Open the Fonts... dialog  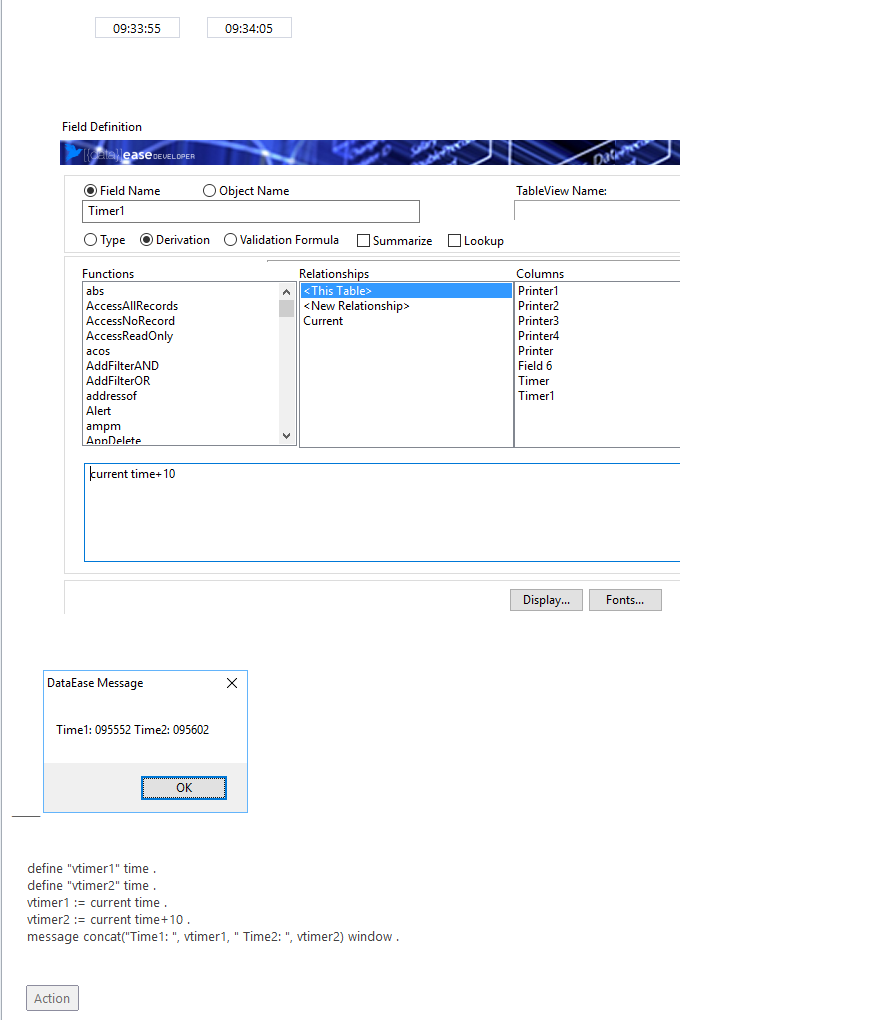click(x=625, y=600)
